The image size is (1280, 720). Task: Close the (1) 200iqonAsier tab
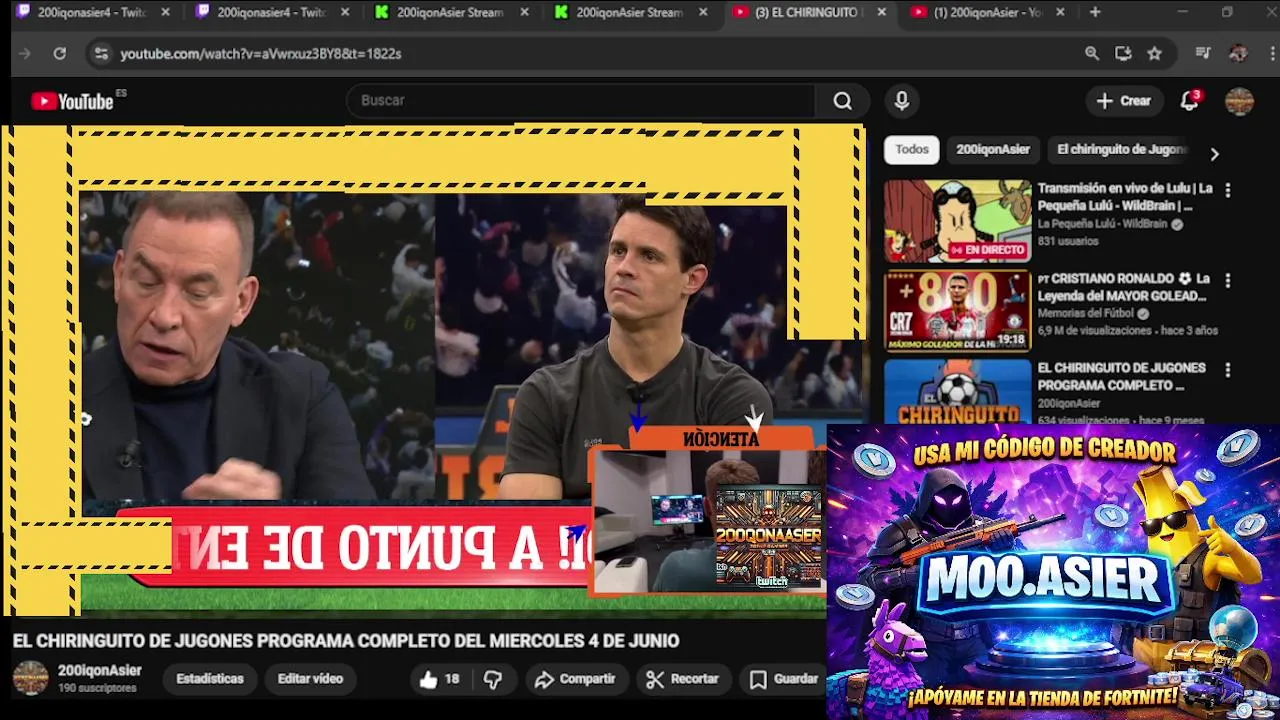pos(1060,12)
